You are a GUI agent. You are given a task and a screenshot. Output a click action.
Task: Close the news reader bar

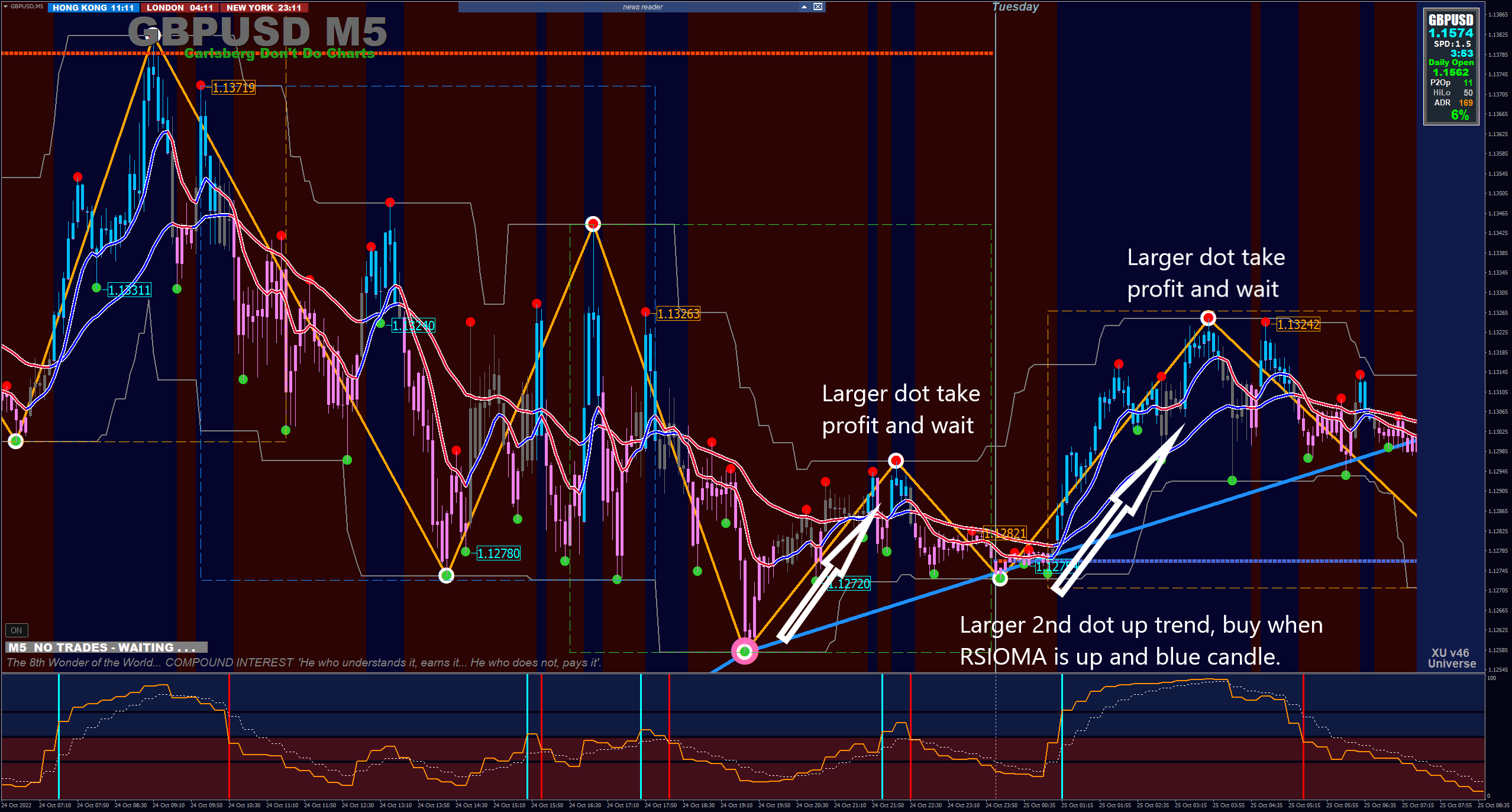(x=818, y=7)
